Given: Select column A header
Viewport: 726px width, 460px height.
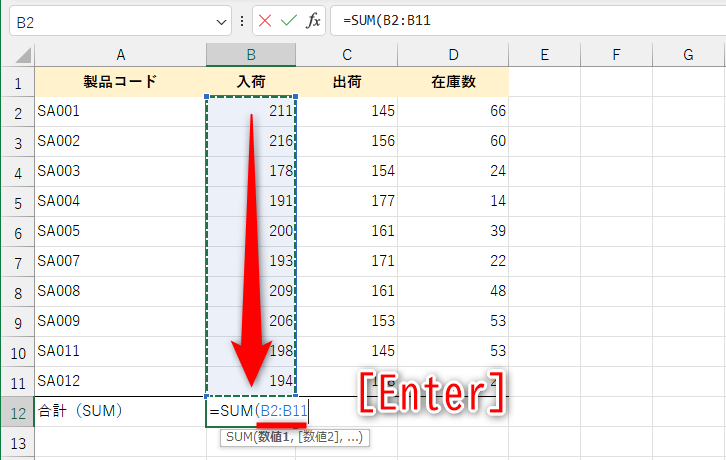Looking at the screenshot, I should 120,55.
